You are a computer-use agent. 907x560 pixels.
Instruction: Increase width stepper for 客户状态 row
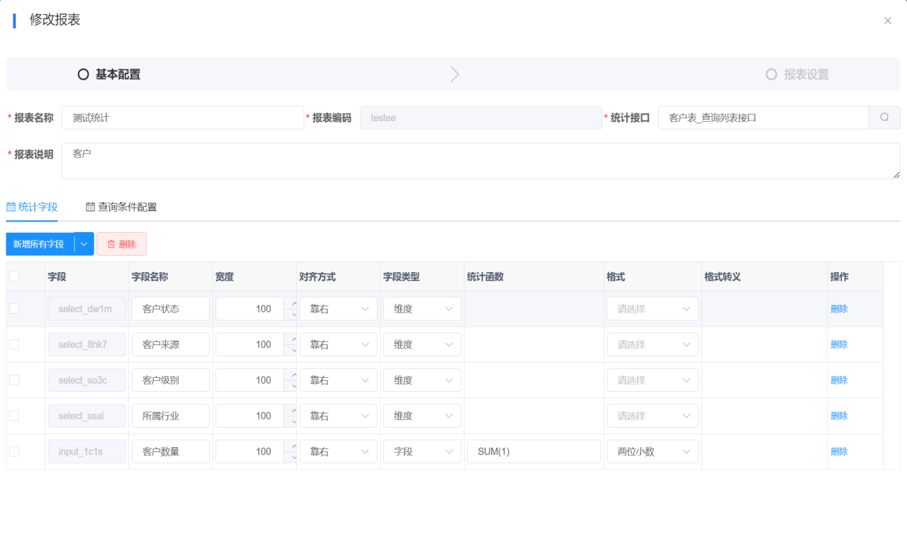pyautogui.click(x=294, y=303)
